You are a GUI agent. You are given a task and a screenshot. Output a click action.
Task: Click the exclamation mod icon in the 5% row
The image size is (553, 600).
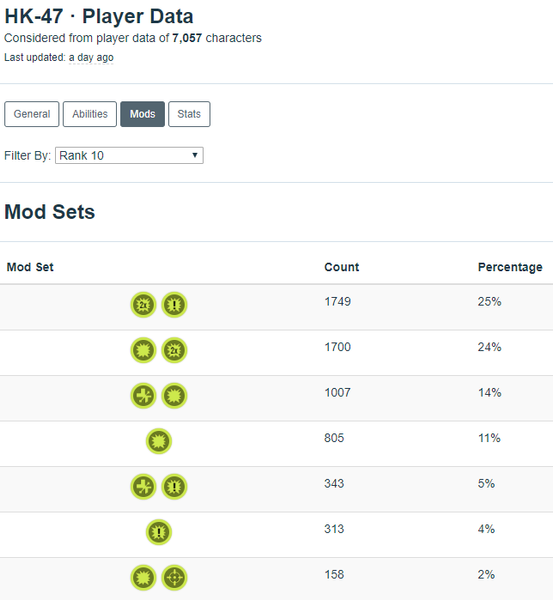[174, 487]
